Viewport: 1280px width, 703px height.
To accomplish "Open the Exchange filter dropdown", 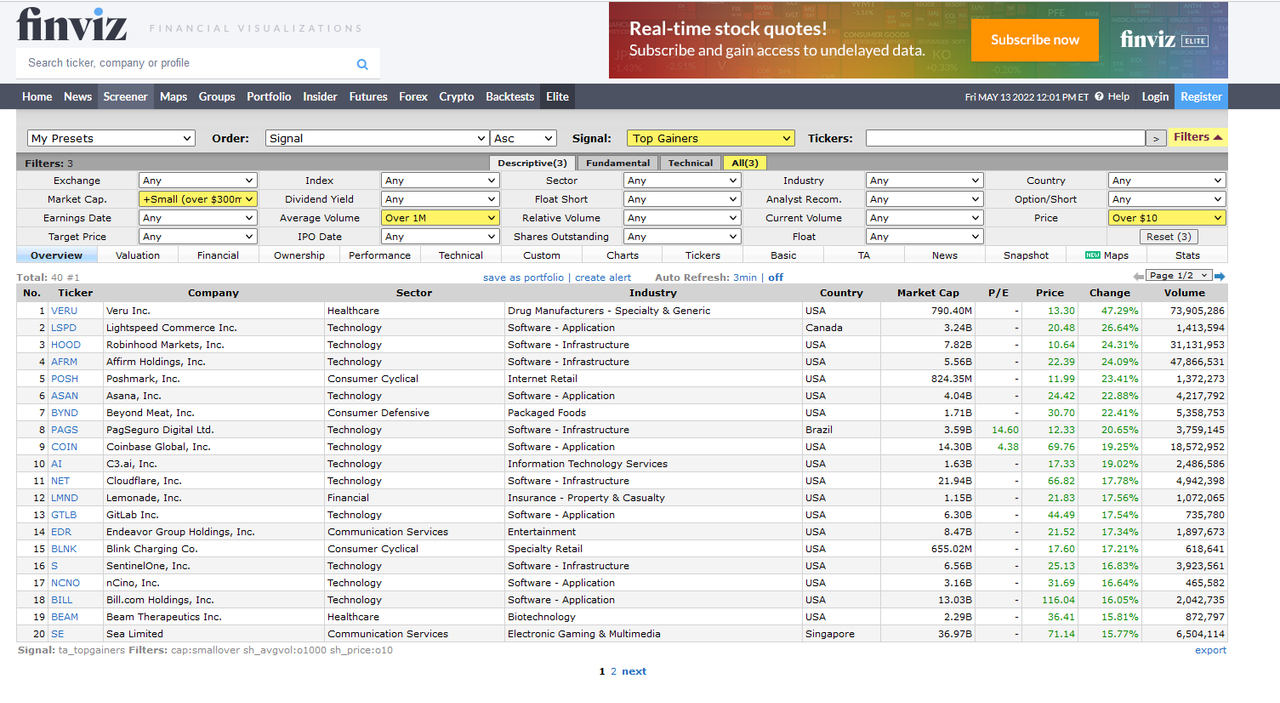I will (198, 181).
